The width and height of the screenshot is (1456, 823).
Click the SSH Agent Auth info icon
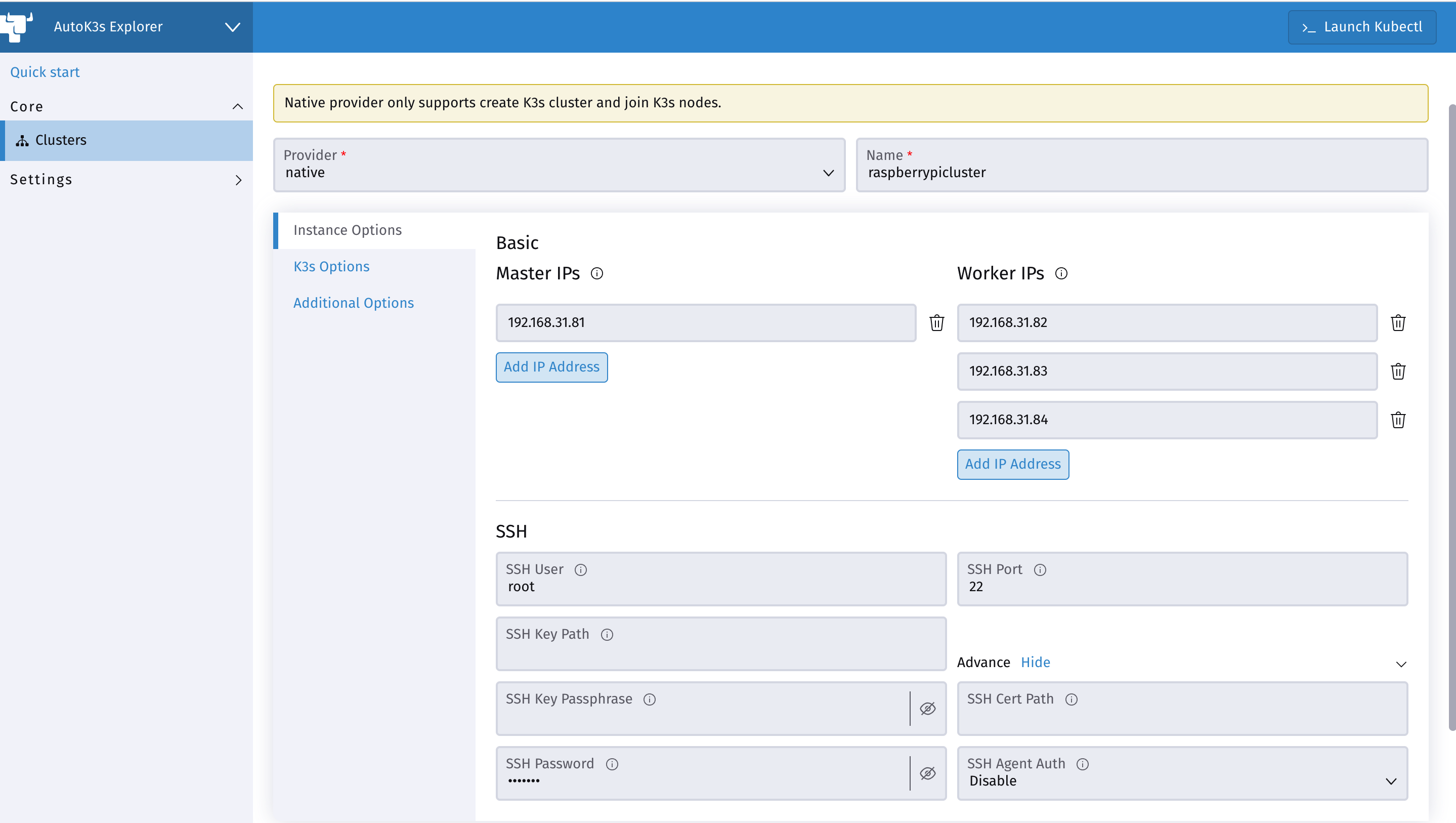click(x=1082, y=764)
